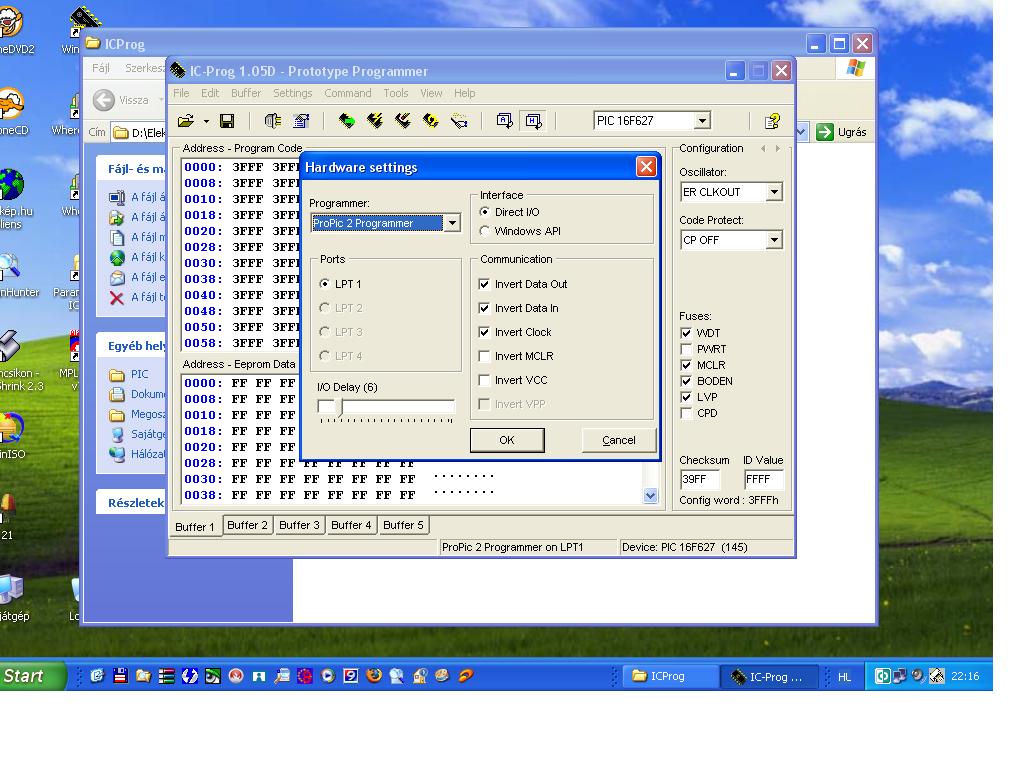Toggle Invert Data In checkbox

point(484,308)
